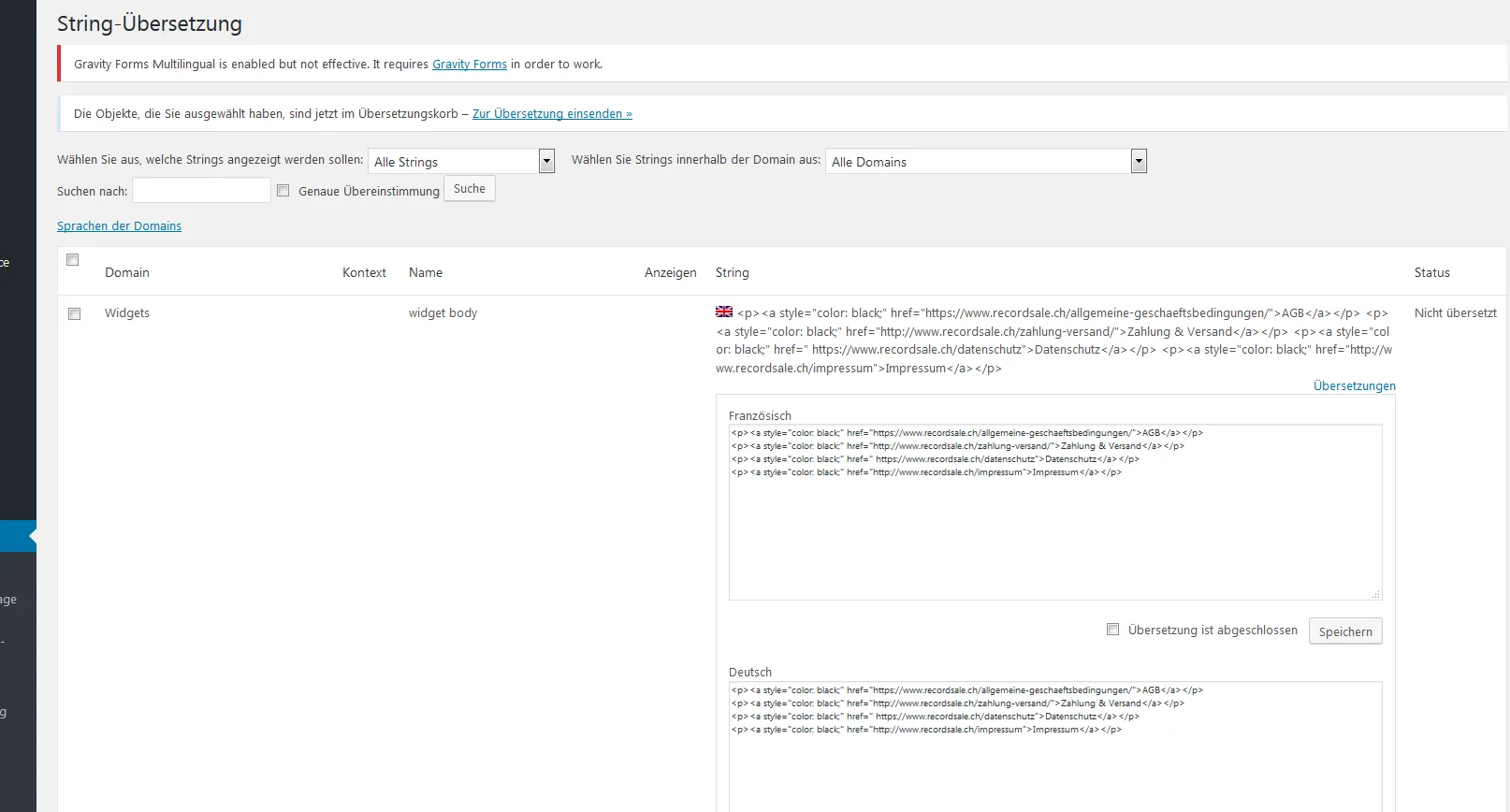Click the Domain column header
This screenshot has width=1510, height=812.
[x=127, y=273]
